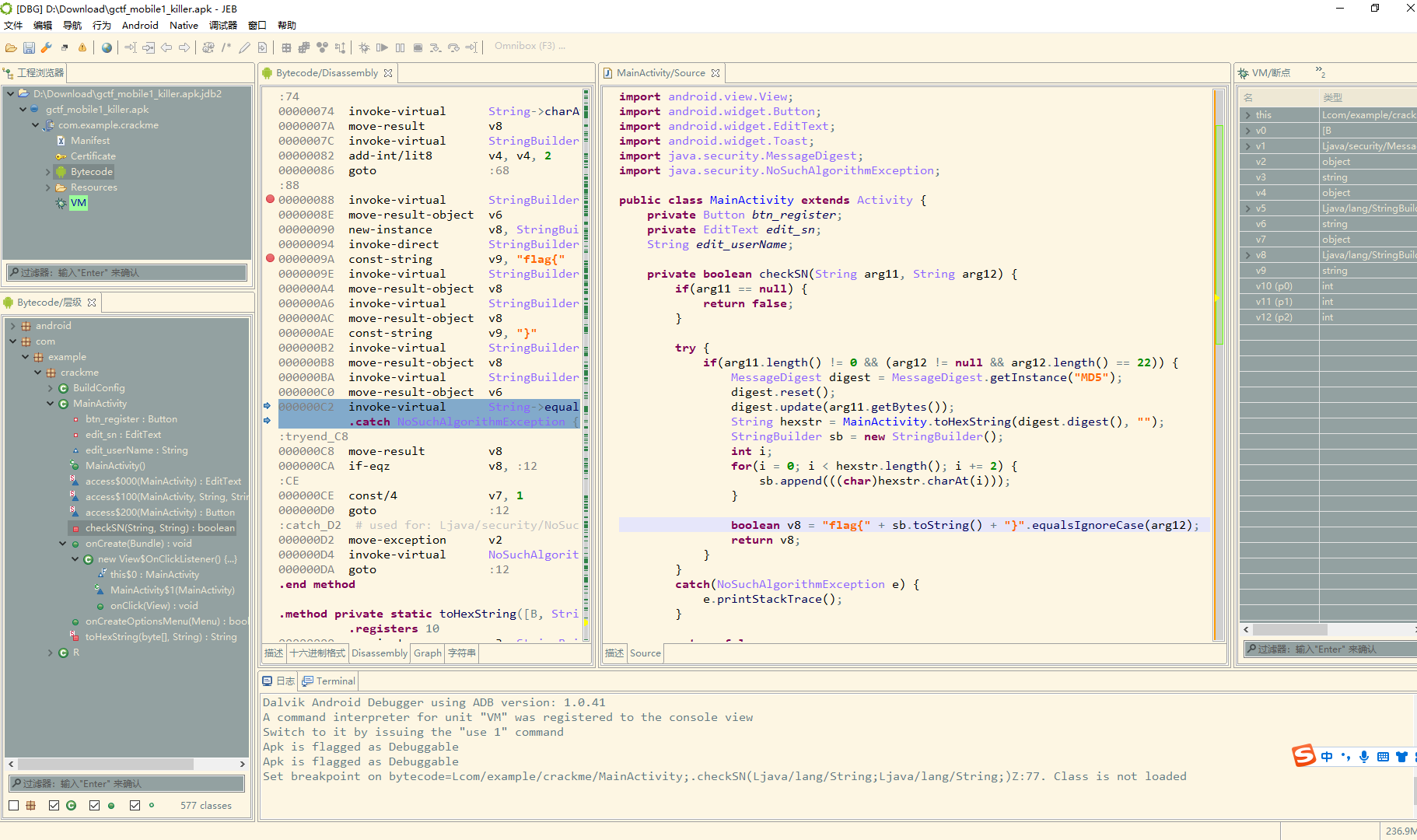Select the Certificate item in project tree
The image size is (1417, 840).
click(x=93, y=156)
